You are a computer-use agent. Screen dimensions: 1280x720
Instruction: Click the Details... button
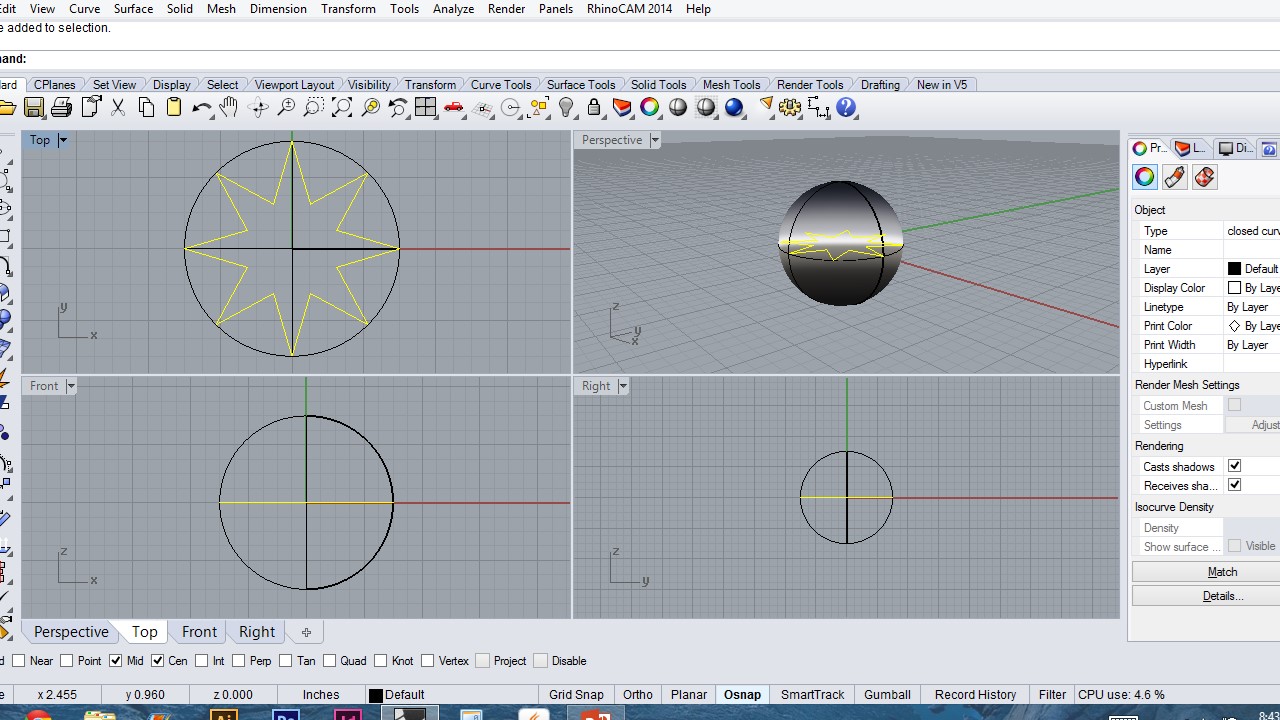point(1222,596)
